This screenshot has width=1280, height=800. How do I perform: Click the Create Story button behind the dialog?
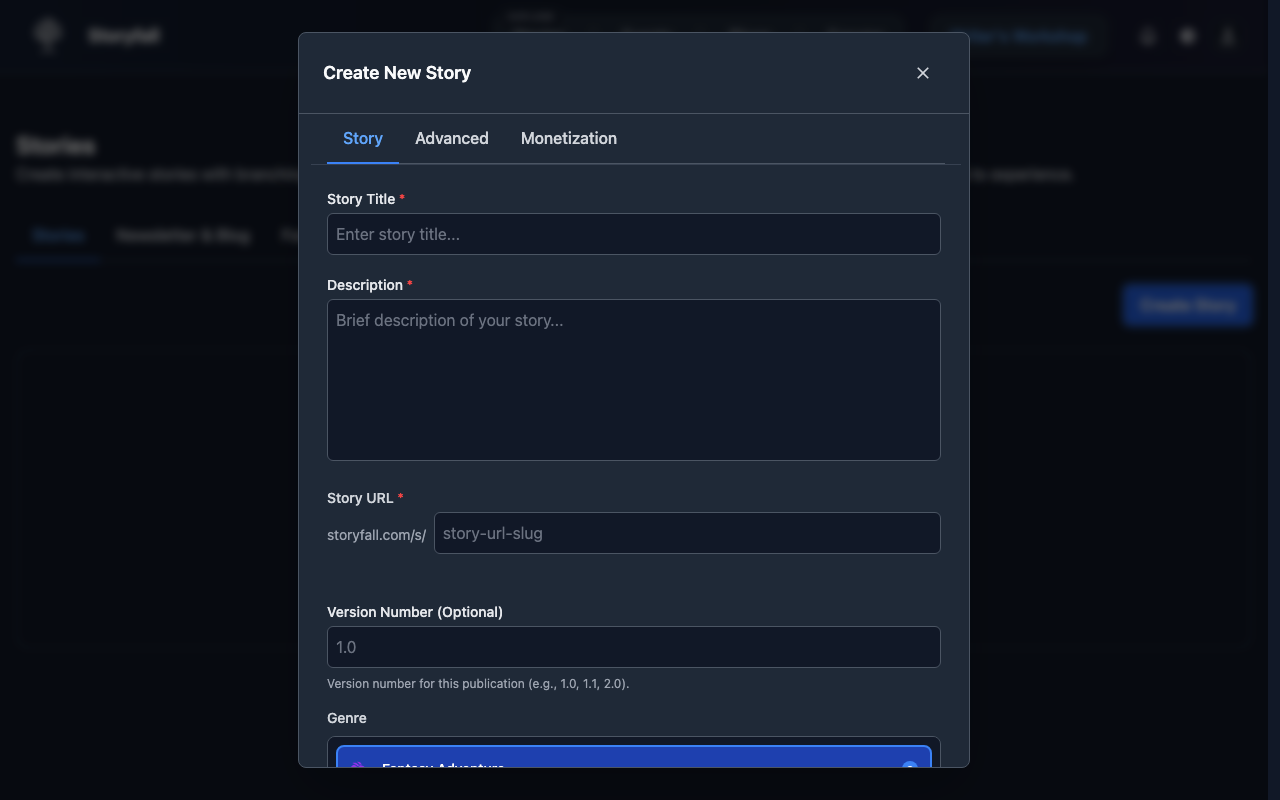click(1187, 305)
